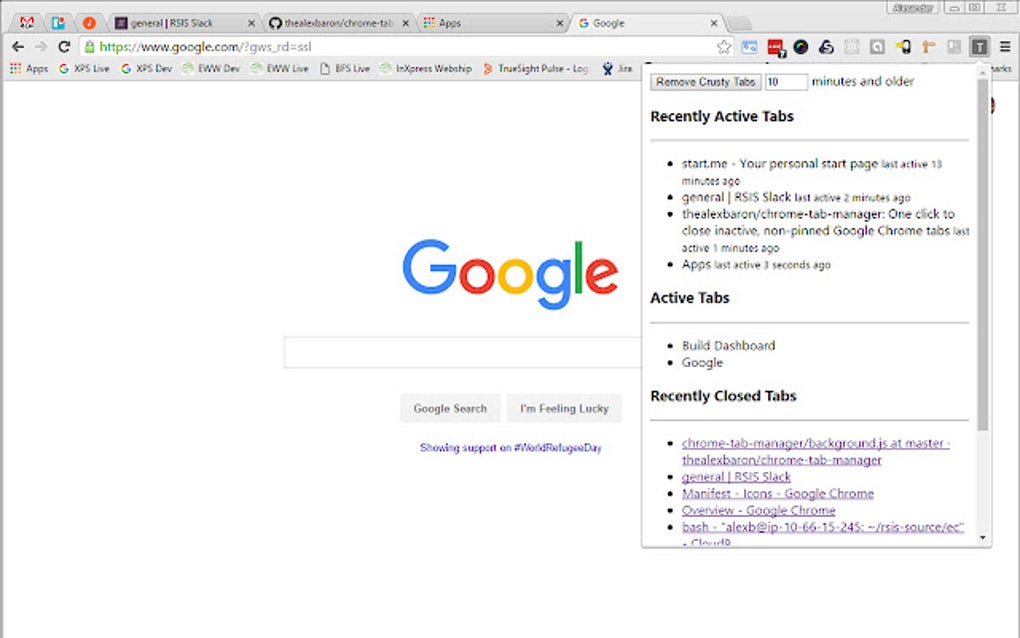Open the dark circular speed-test extension icon
Viewport: 1020px width, 638px height.
(800, 45)
